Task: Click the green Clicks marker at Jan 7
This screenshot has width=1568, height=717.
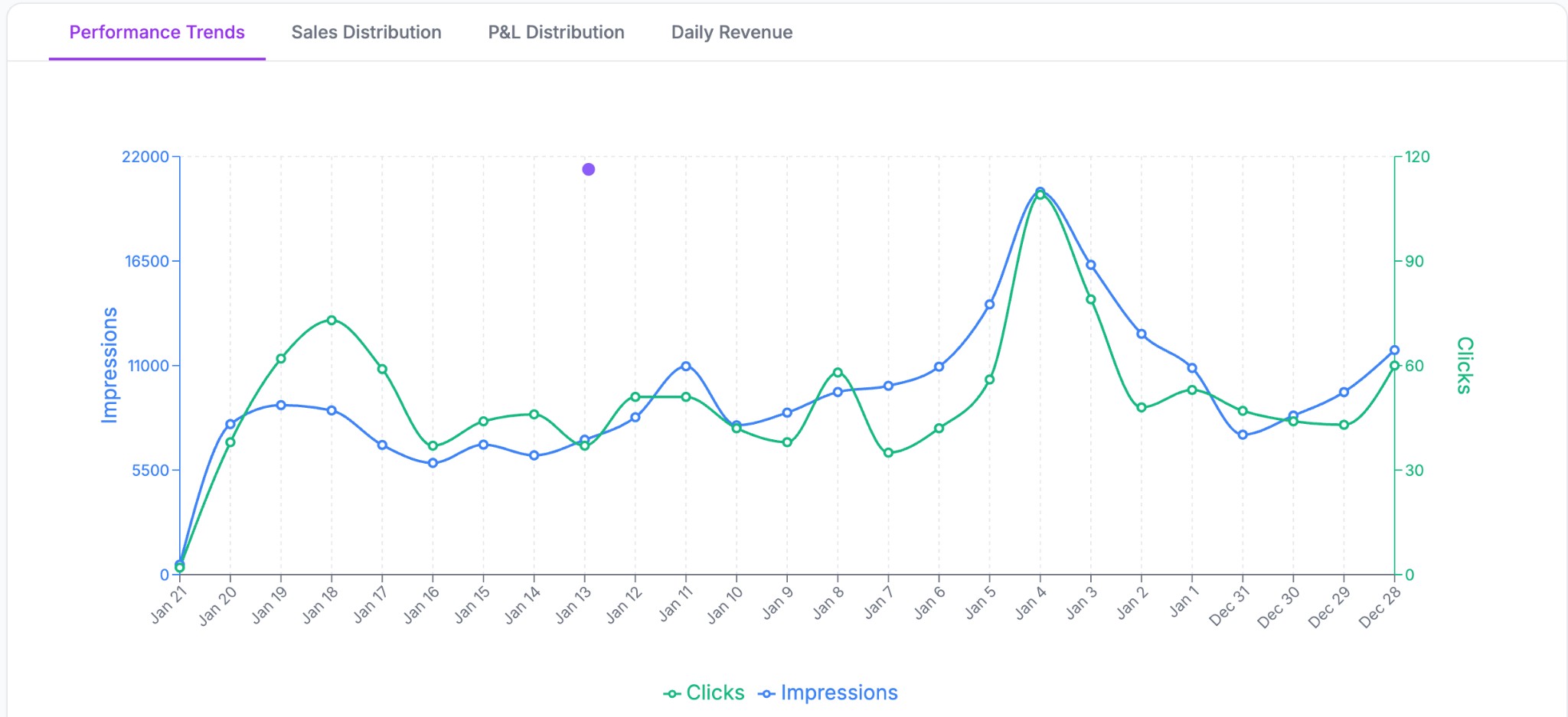Action: [888, 452]
